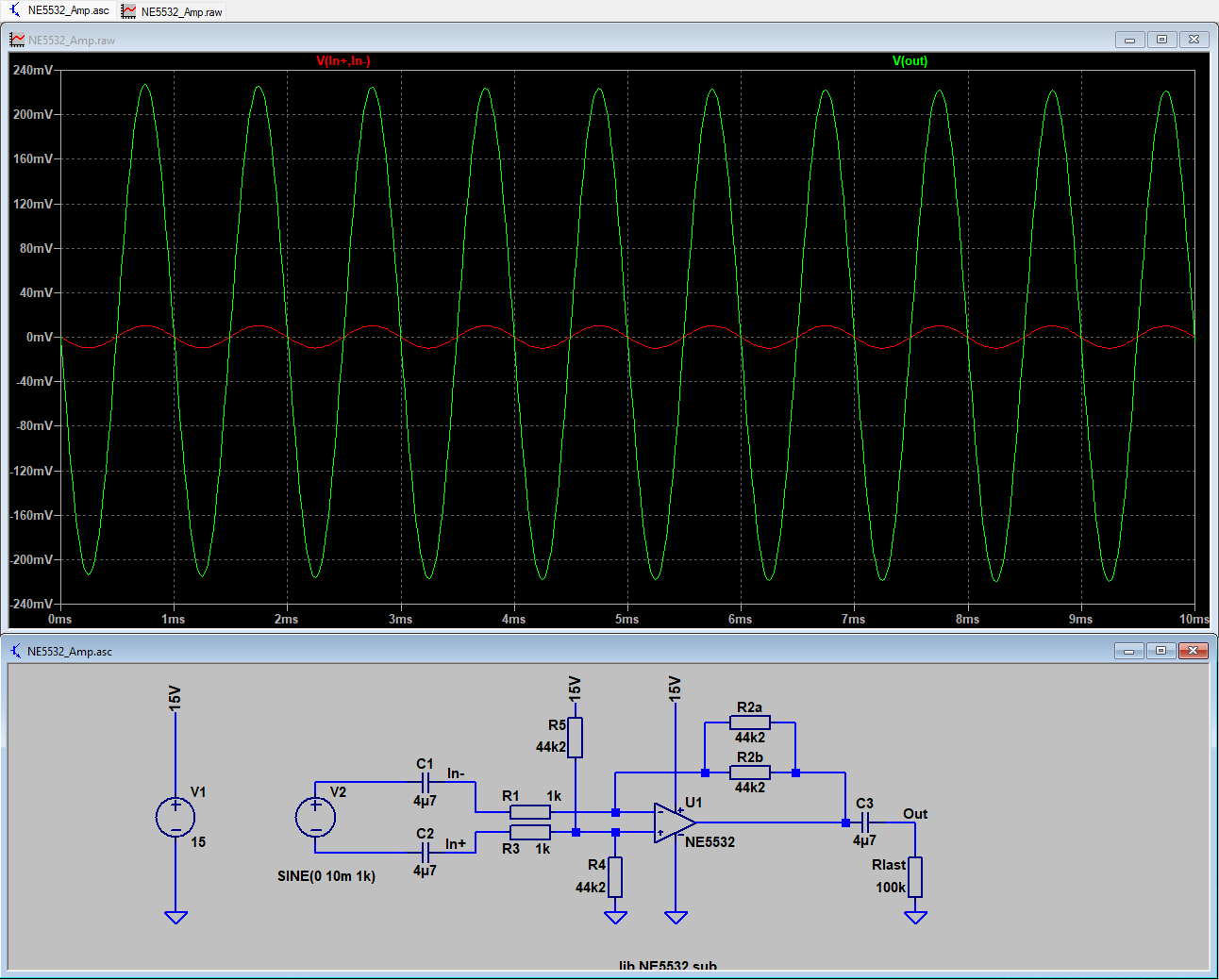Switch to the NE5532_Amp.raw tab
The width and height of the screenshot is (1219, 980).
pos(173,11)
